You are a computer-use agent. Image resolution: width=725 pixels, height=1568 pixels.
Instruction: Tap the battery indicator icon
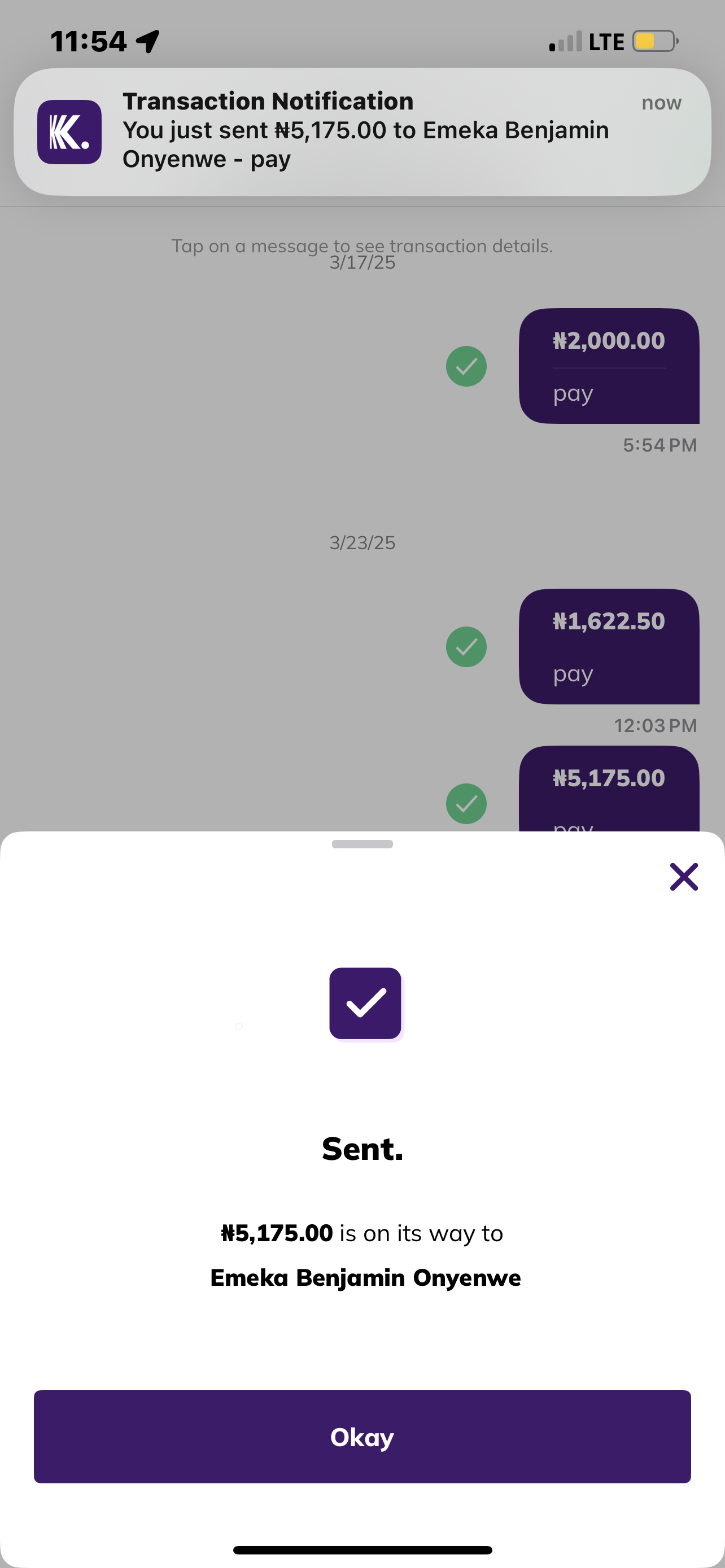655,41
